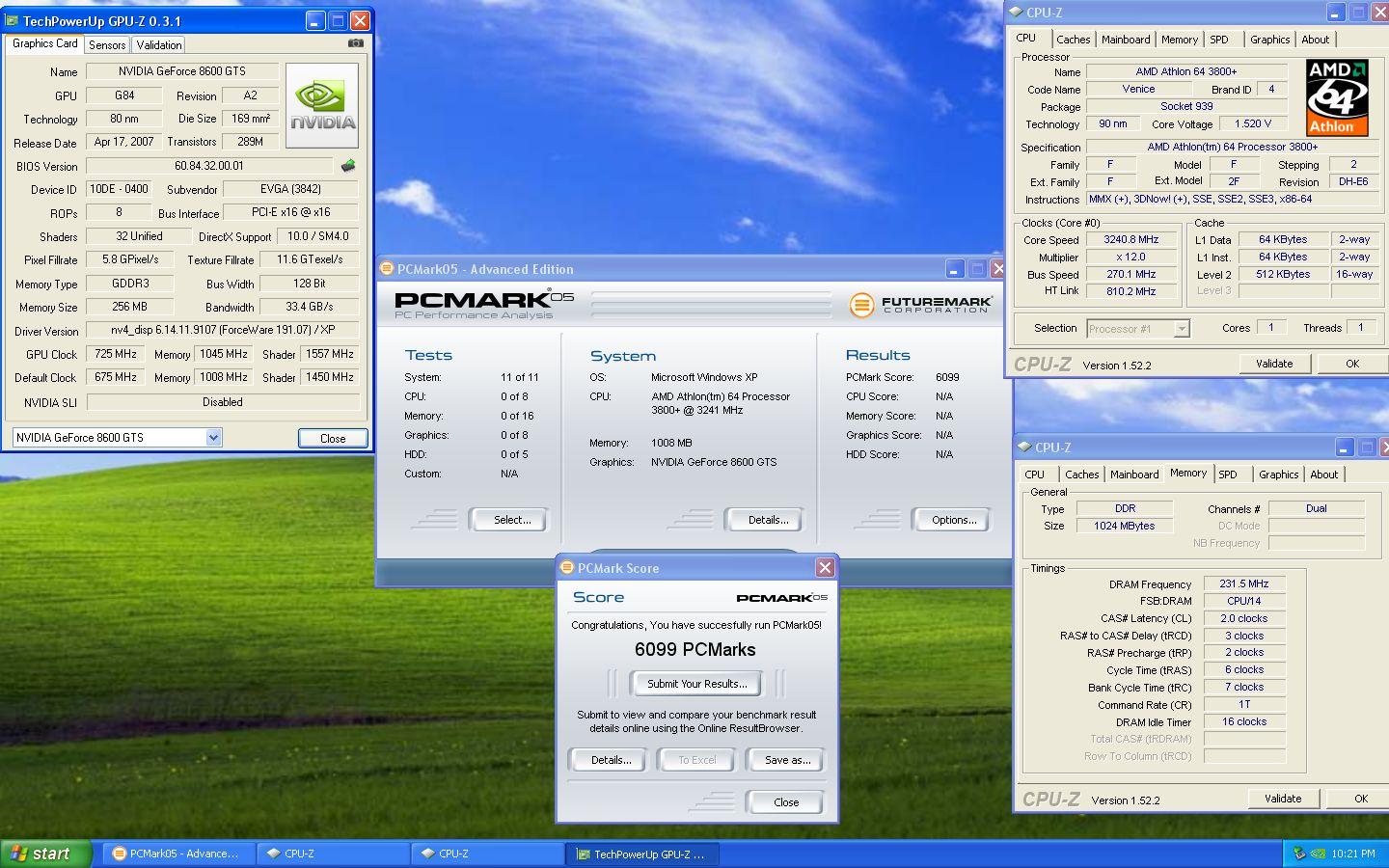The width and height of the screenshot is (1389, 868).
Task: Click the DRAM Frequency value 231.5 MHz
Action: point(1244,583)
